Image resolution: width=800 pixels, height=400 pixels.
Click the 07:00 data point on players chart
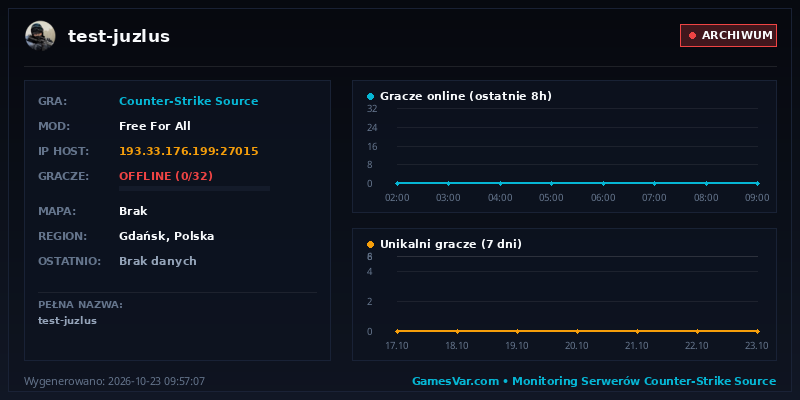(x=655, y=183)
